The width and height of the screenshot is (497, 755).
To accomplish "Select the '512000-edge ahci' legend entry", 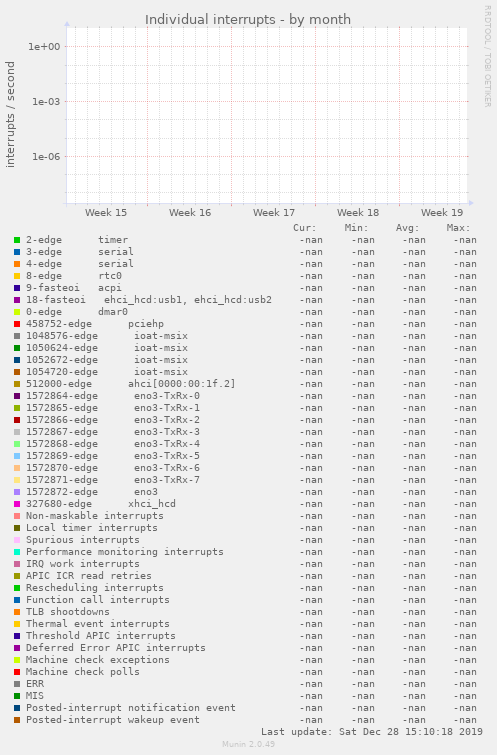I will [x=131, y=384].
